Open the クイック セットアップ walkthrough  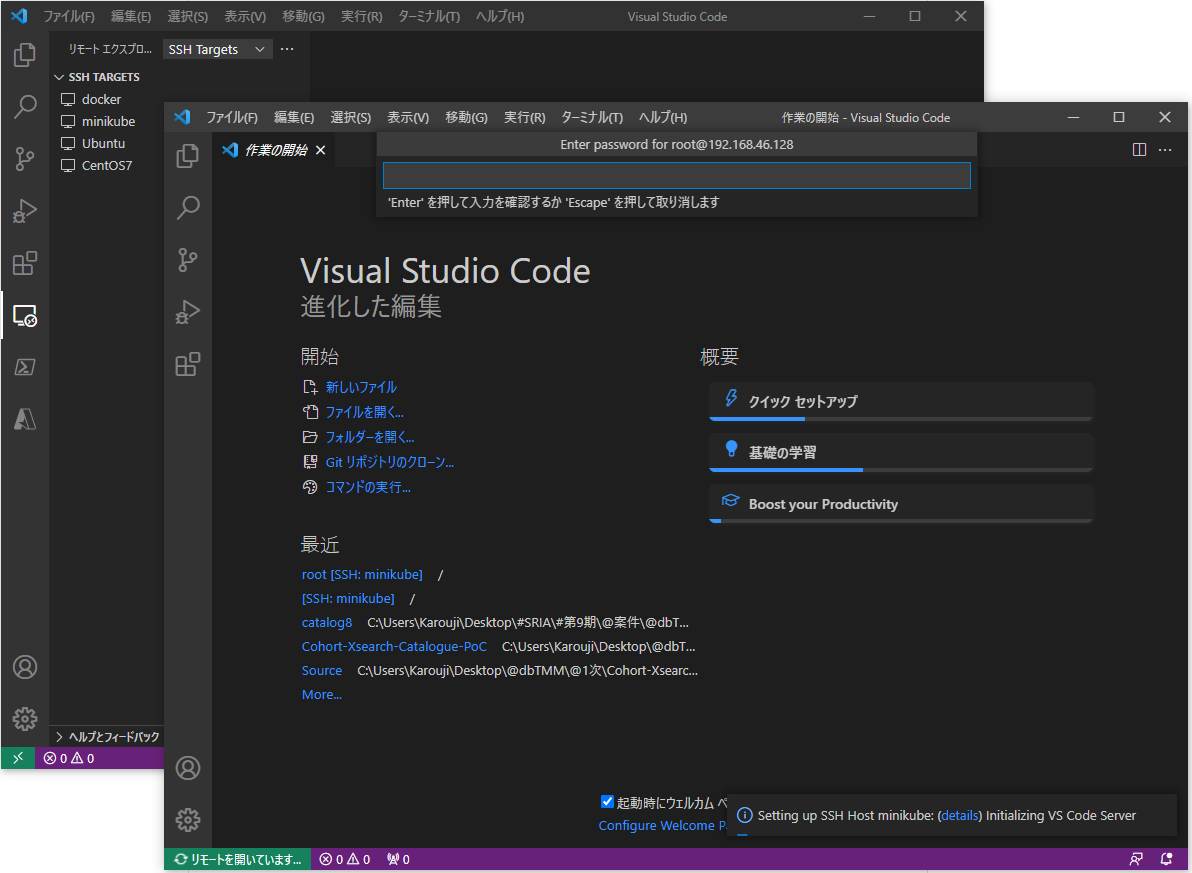(x=901, y=402)
